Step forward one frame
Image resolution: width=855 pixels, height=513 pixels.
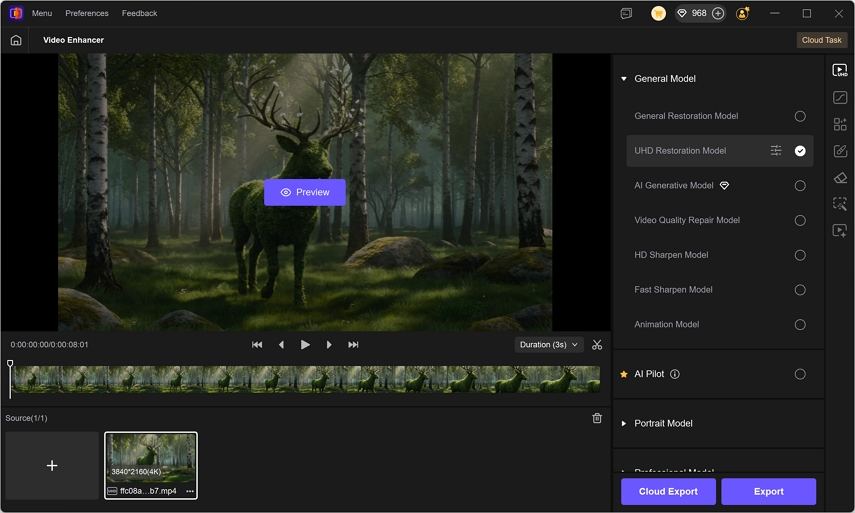coord(329,345)
